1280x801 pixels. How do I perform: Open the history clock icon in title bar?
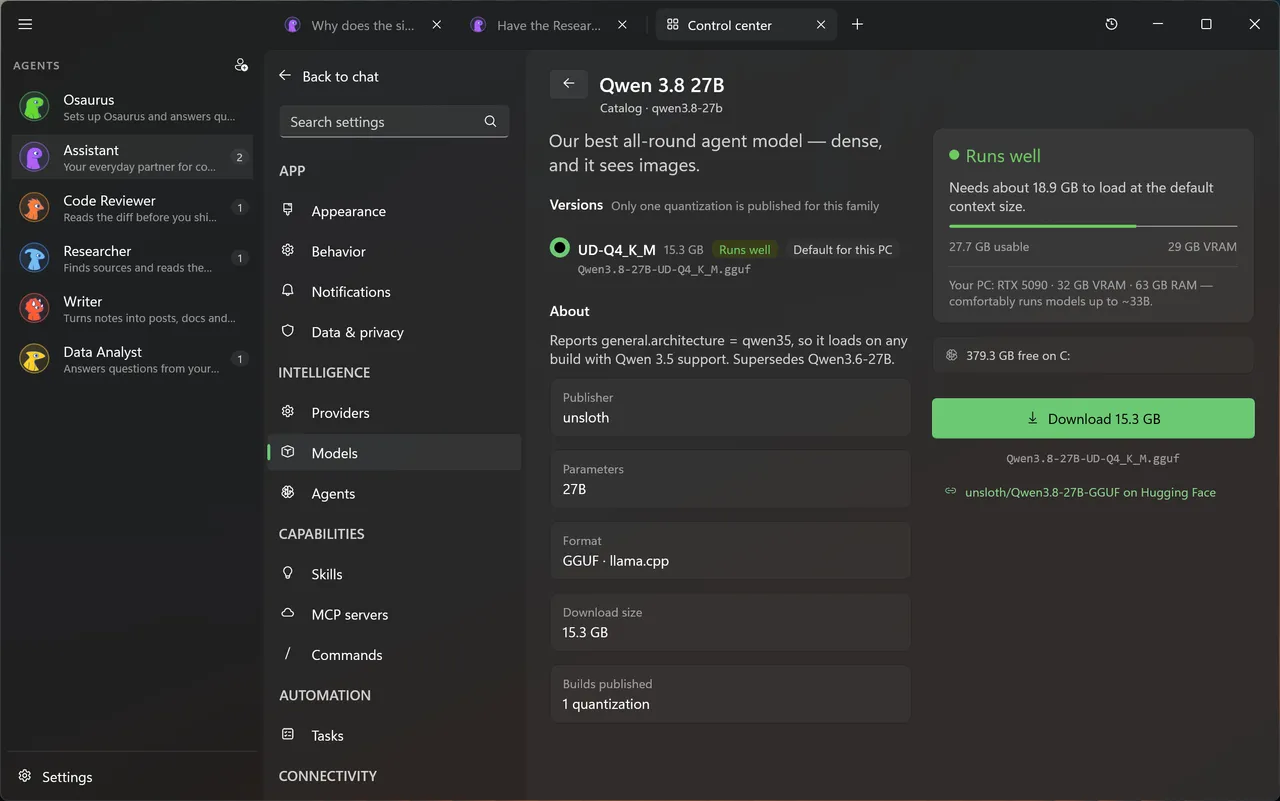[x=1112, y=24]
